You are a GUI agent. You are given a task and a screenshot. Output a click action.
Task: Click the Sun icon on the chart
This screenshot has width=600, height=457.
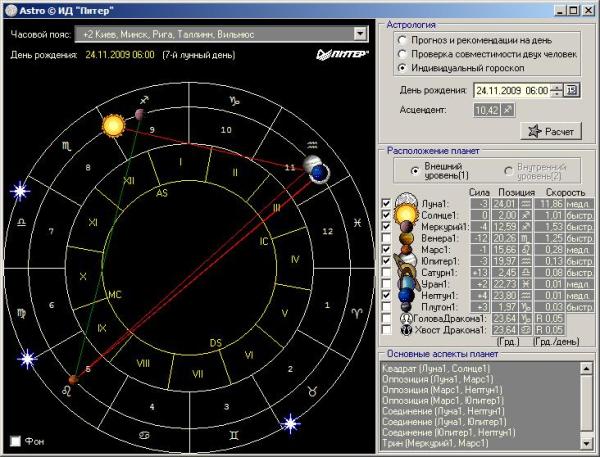coord(114,126)
